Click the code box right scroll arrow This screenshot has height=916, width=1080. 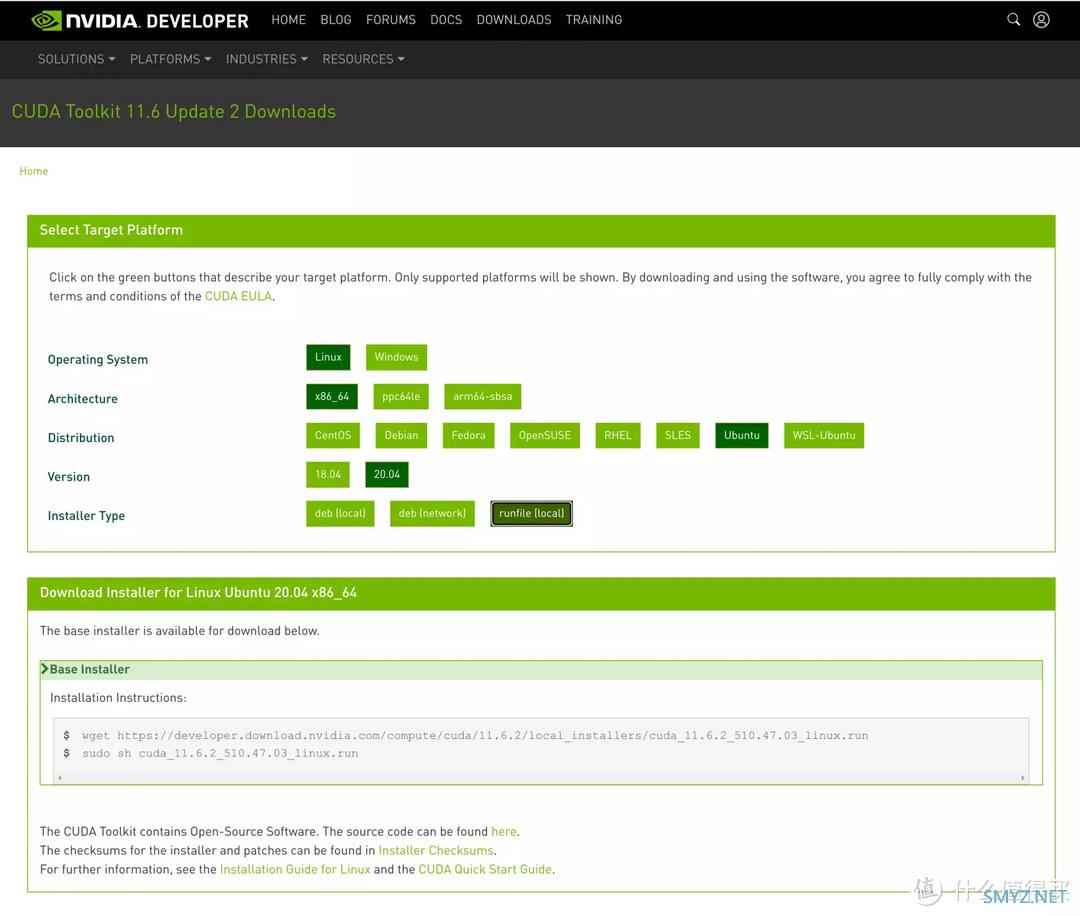tap(1022, 778)
